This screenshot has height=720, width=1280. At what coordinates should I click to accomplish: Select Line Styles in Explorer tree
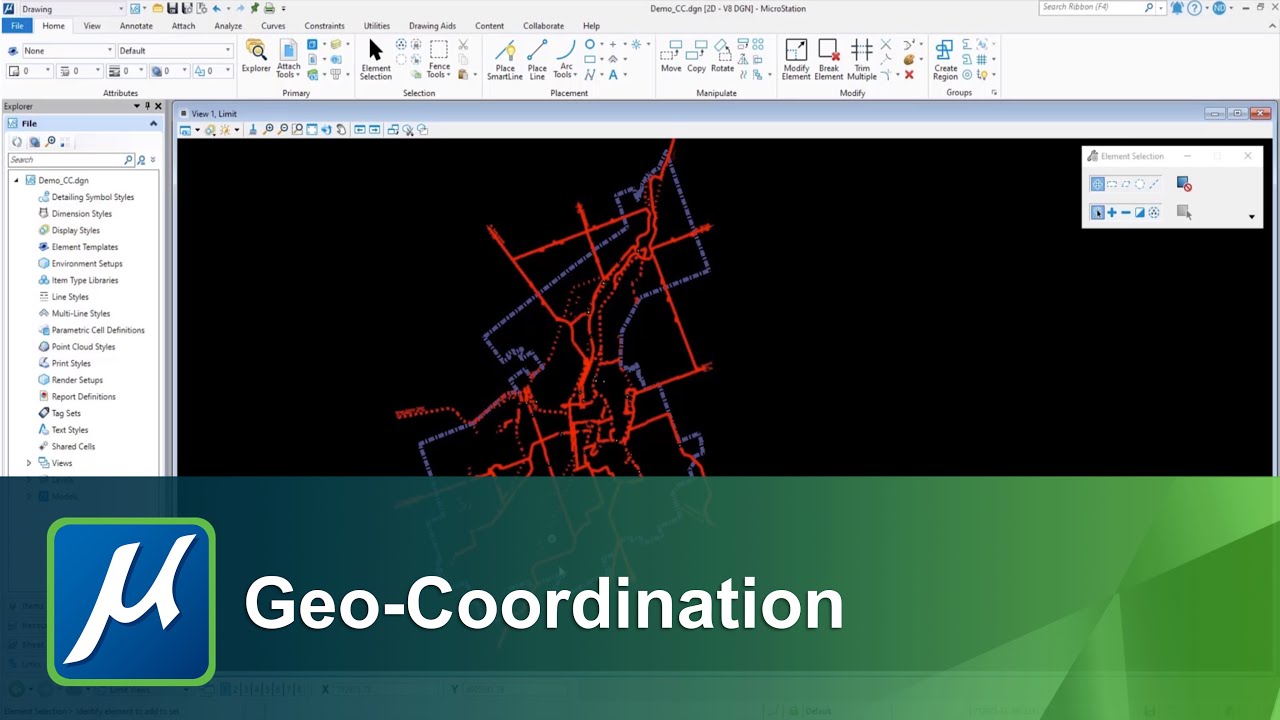(x=70, y=297)
